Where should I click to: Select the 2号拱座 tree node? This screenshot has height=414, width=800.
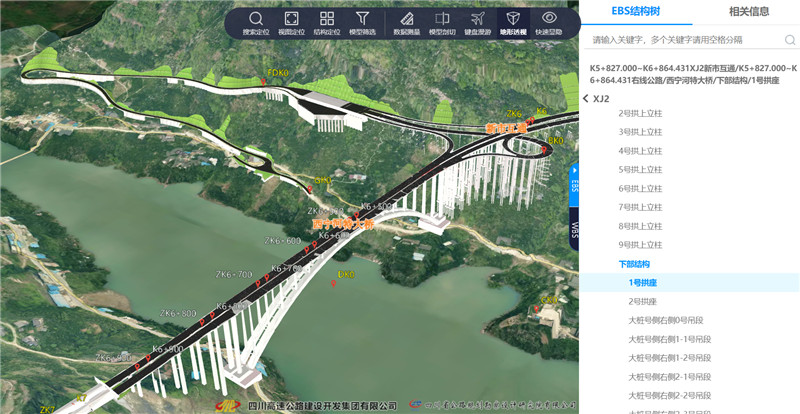[x=642, y=301]
